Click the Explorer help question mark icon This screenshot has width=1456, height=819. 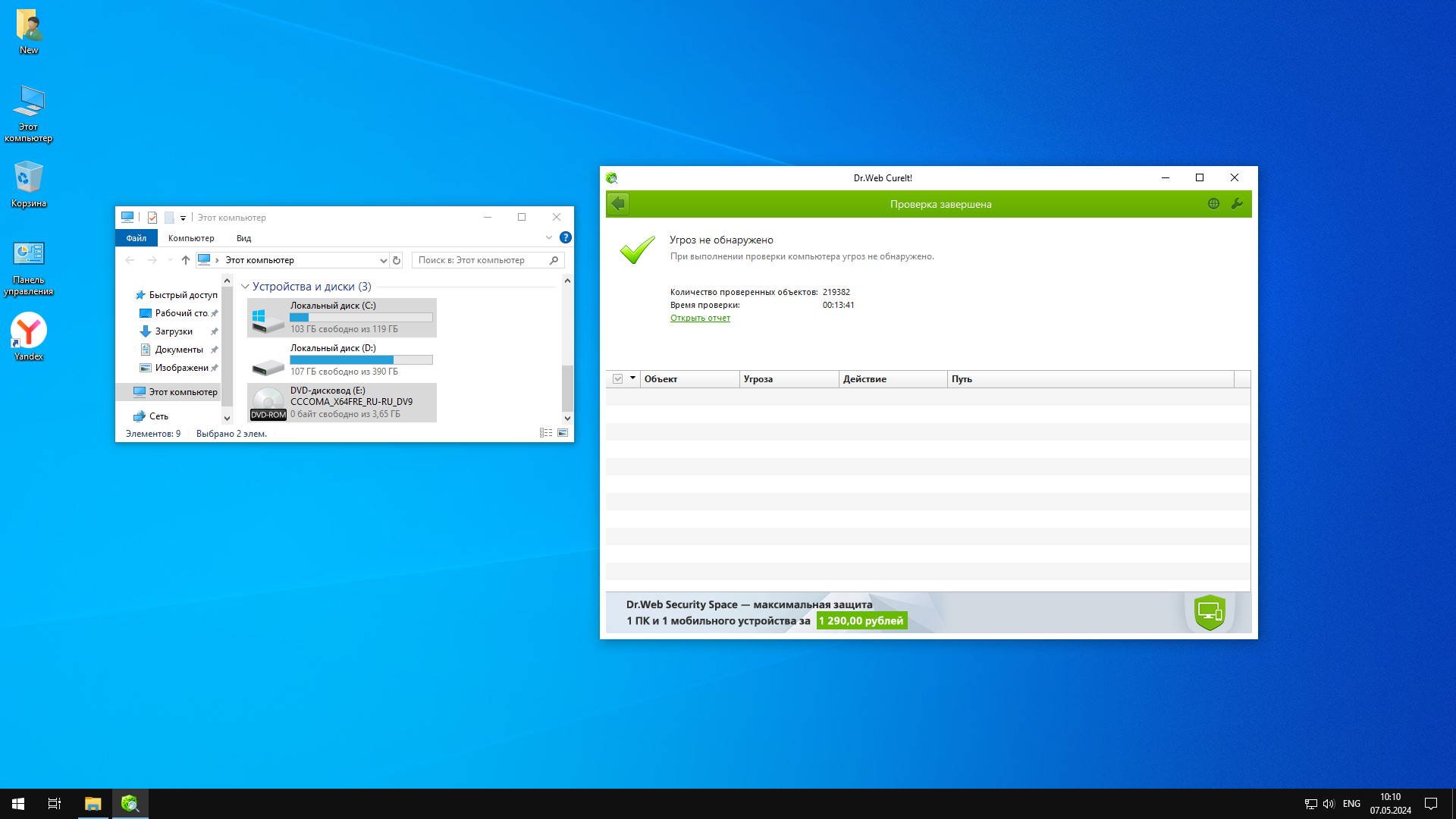point(565,238)
